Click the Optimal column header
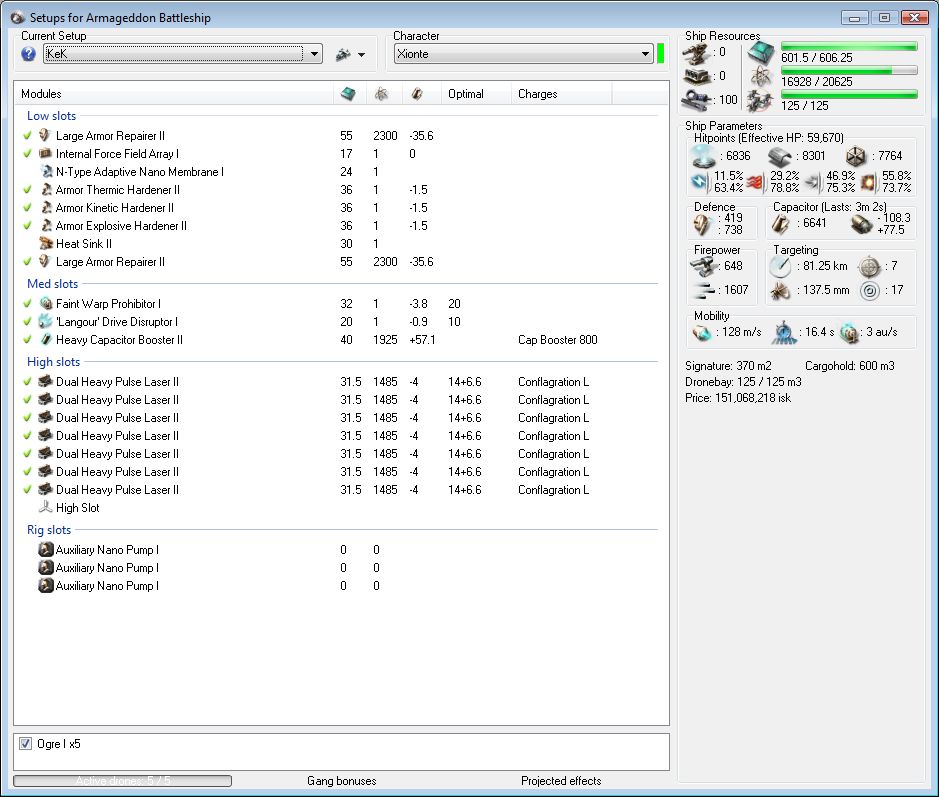Image resolution: width=939 pixels, height=797 pixels. [x=466, y=94]
